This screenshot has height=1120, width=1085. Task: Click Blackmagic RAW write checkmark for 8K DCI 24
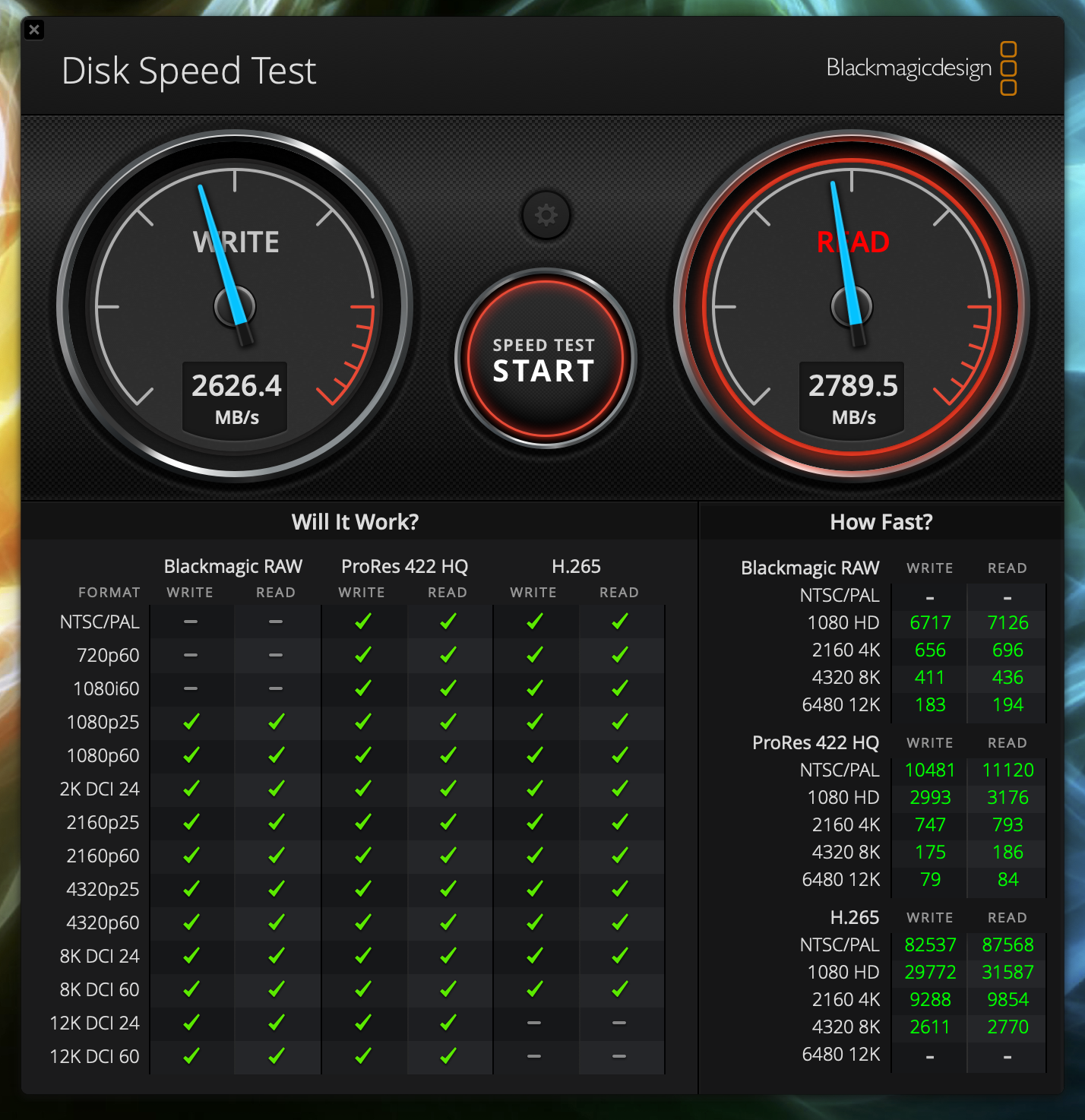[191, 956]
